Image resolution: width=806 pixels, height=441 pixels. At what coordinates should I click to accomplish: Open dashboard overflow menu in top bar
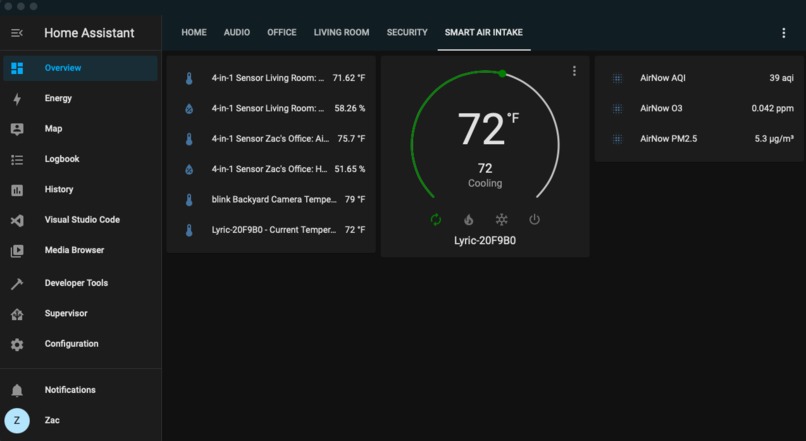783,33
